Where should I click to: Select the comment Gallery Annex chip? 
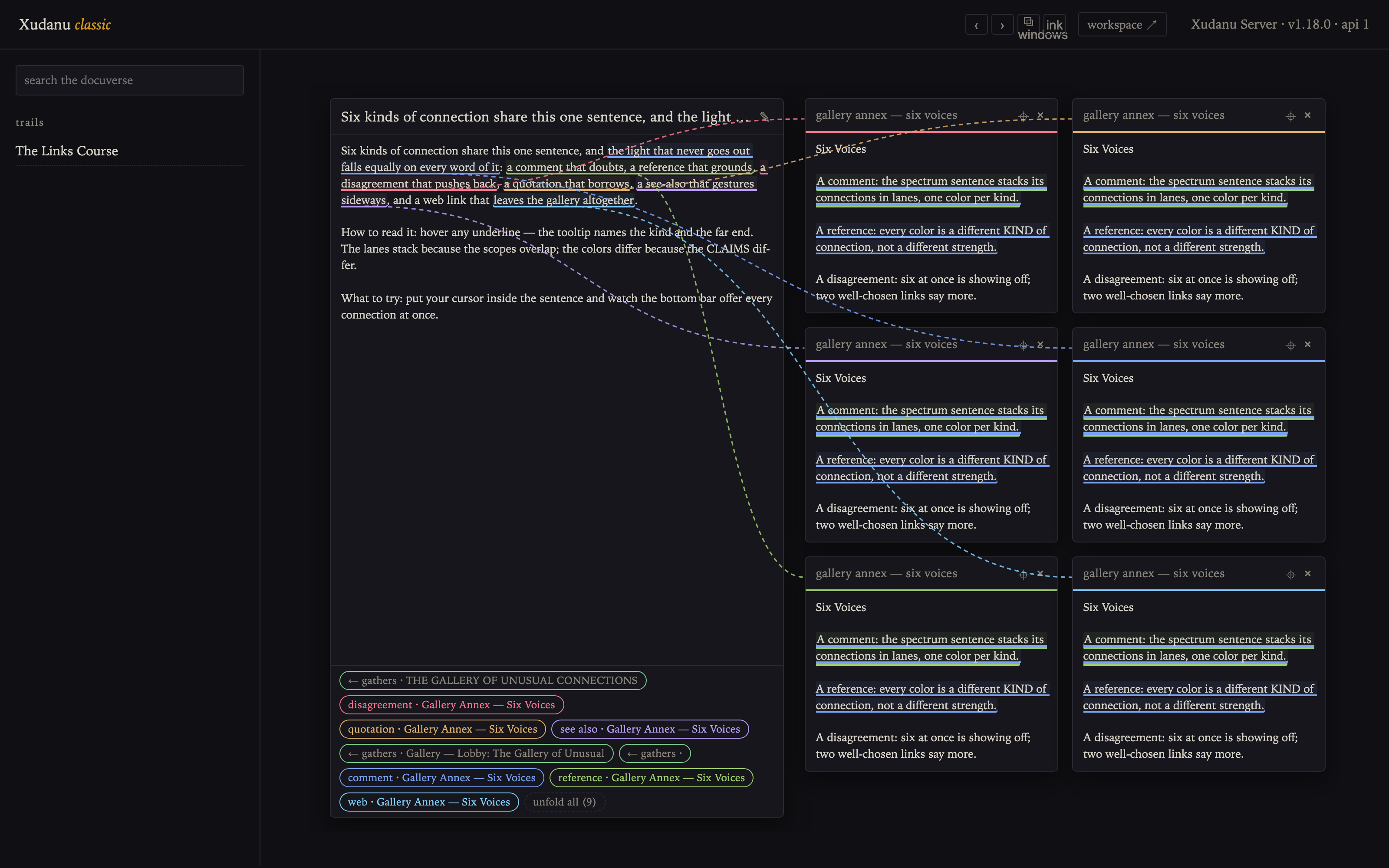[441, 777]
